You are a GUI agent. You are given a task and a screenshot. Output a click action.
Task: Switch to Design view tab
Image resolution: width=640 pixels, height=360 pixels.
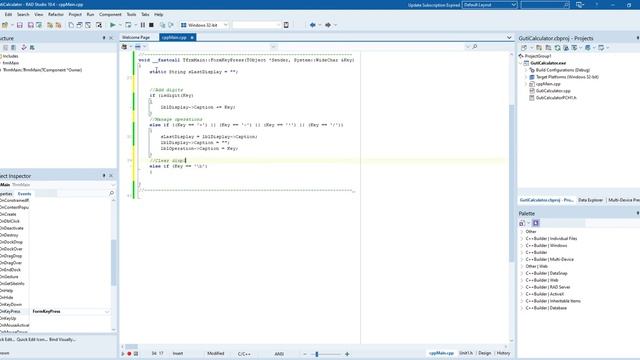(484, 353)
